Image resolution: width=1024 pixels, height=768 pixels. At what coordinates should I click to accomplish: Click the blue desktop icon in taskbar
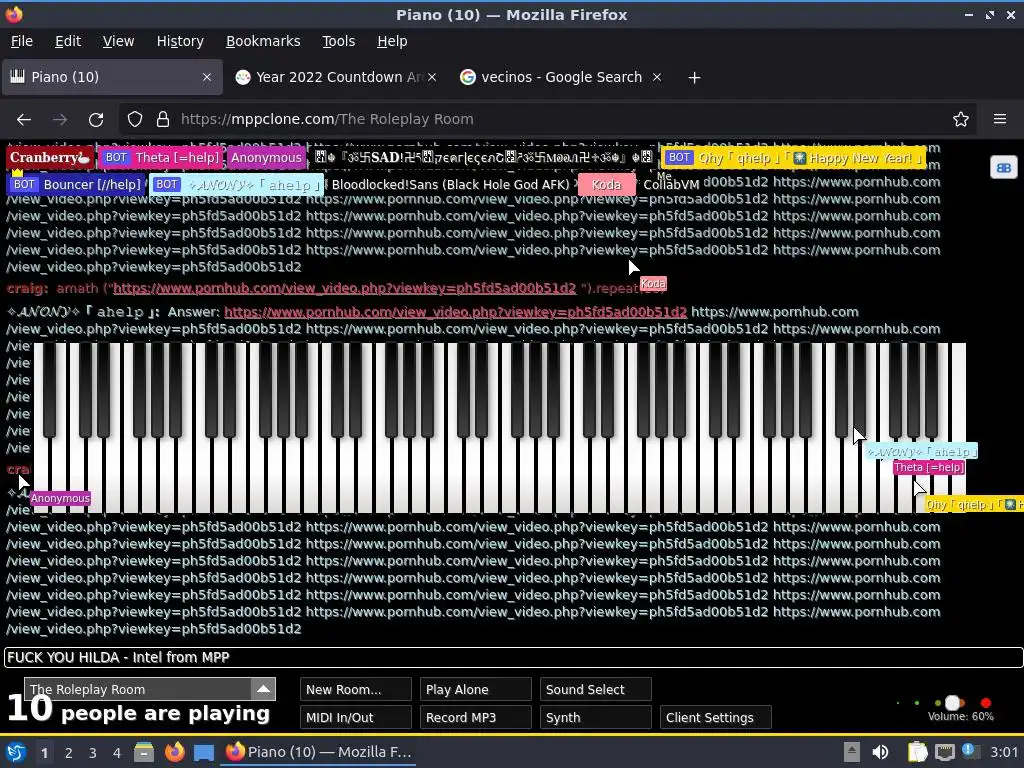[x=204, y=752]
